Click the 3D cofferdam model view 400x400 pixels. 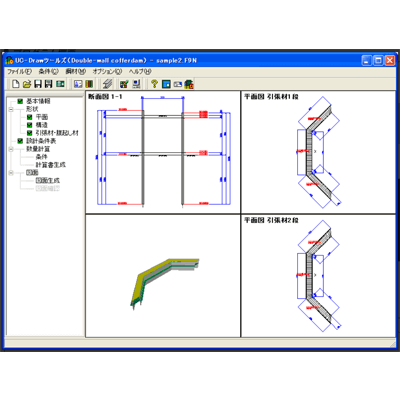pyautogui.click(x=163, y=276)
